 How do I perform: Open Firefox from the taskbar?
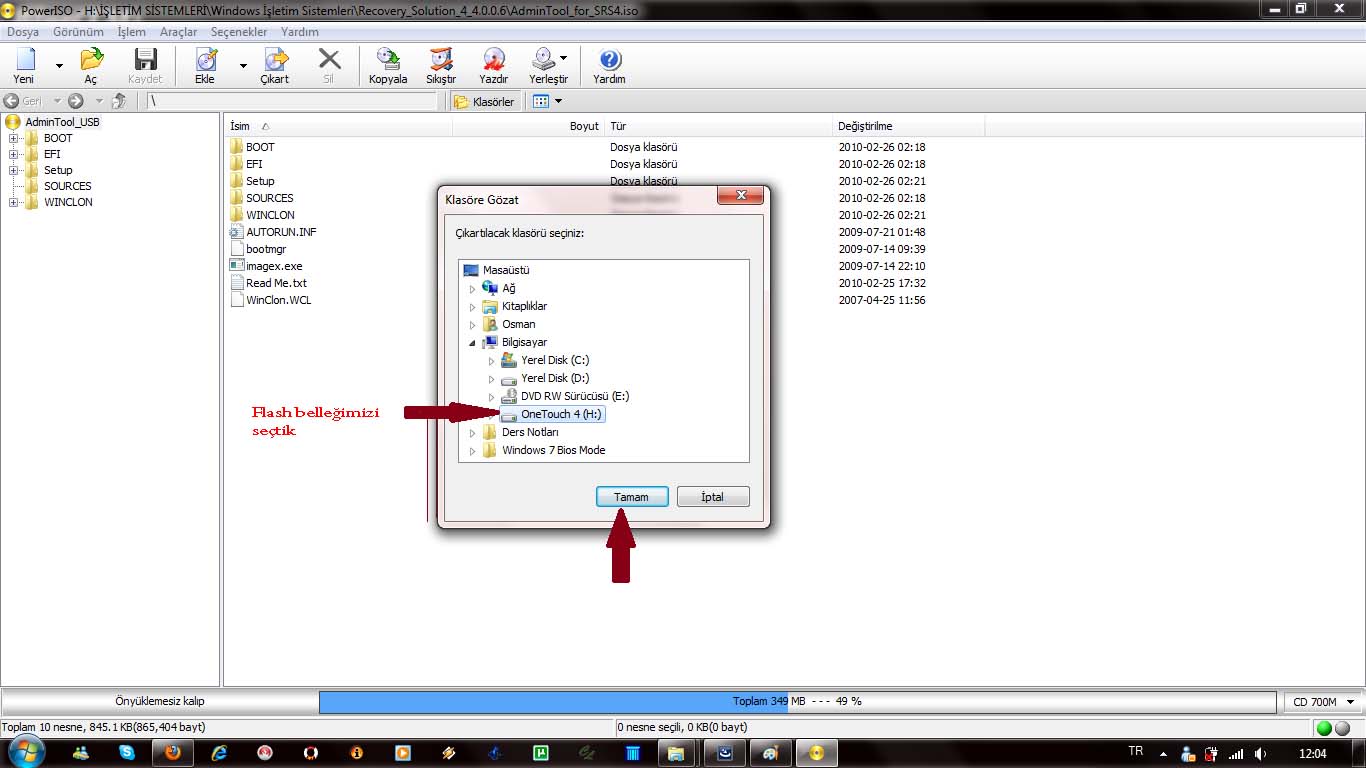tap(172, 752)
